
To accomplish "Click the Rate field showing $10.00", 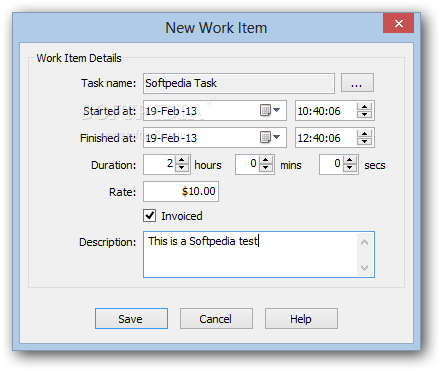I will click(181, 191).
